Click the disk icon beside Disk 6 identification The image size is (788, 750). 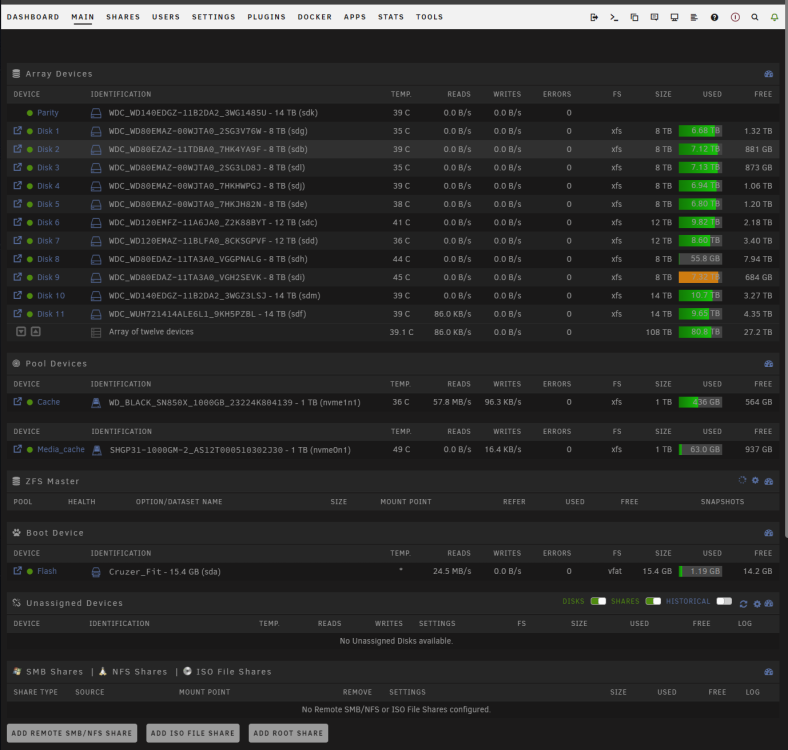click(95, 223)
